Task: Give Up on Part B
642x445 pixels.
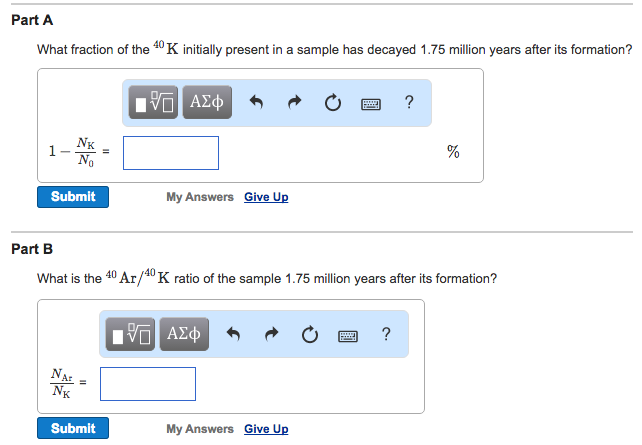Action: (266, 429)
